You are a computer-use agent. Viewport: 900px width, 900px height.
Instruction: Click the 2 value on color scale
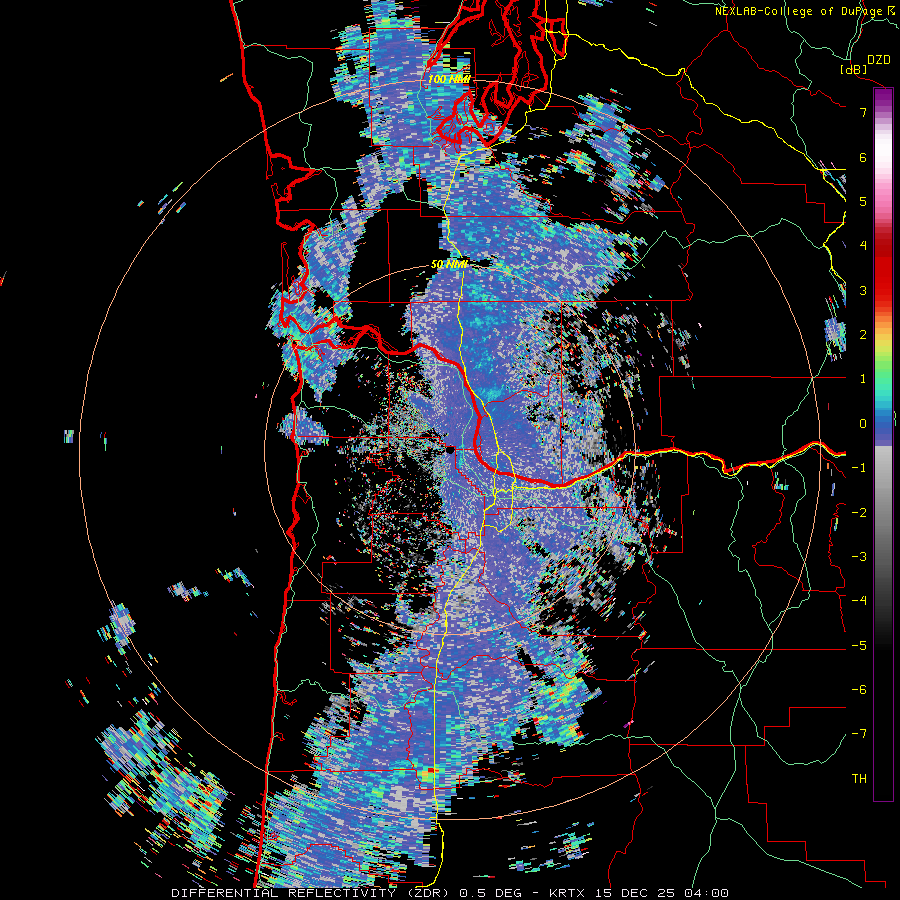(x=863, y=335)
